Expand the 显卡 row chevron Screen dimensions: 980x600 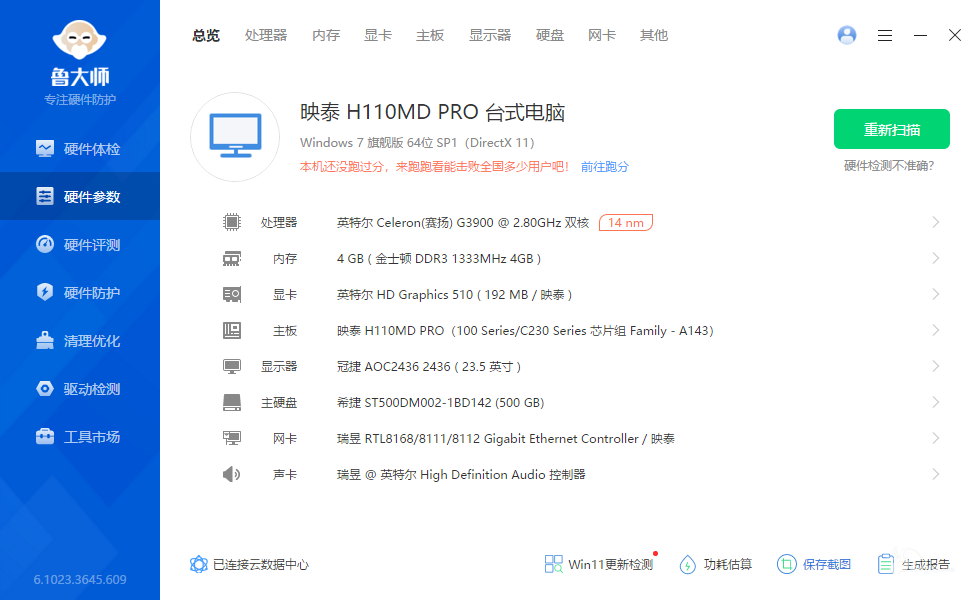(x=936, y=294)
